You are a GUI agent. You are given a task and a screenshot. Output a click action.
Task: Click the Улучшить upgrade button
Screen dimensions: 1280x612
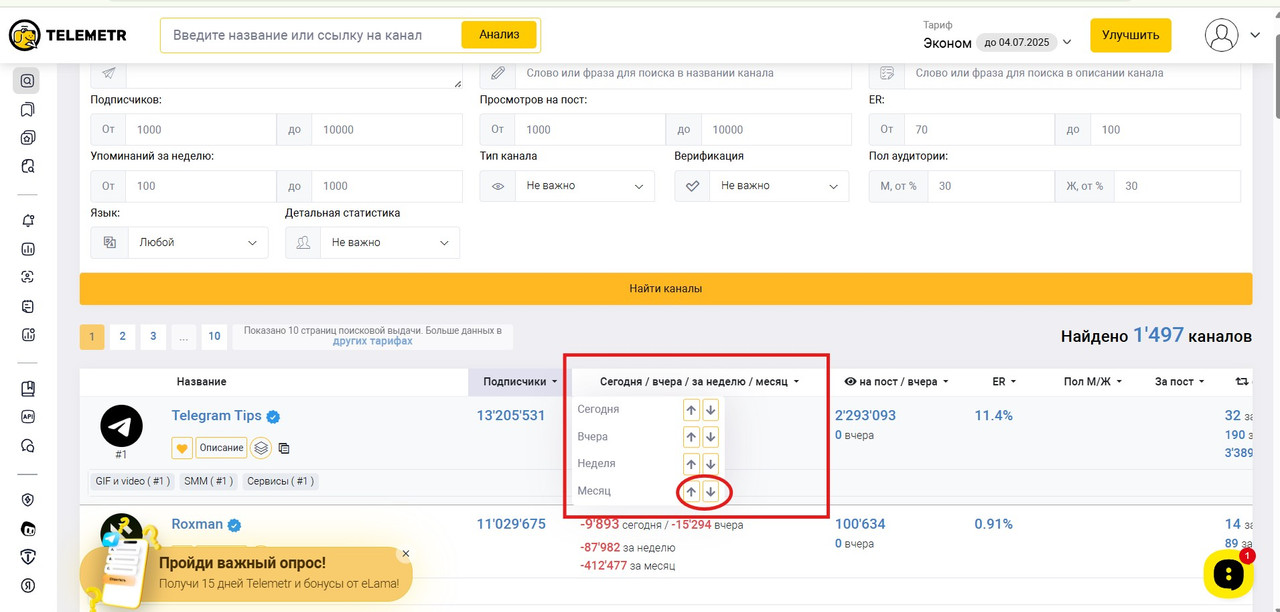pos(1130,35)
